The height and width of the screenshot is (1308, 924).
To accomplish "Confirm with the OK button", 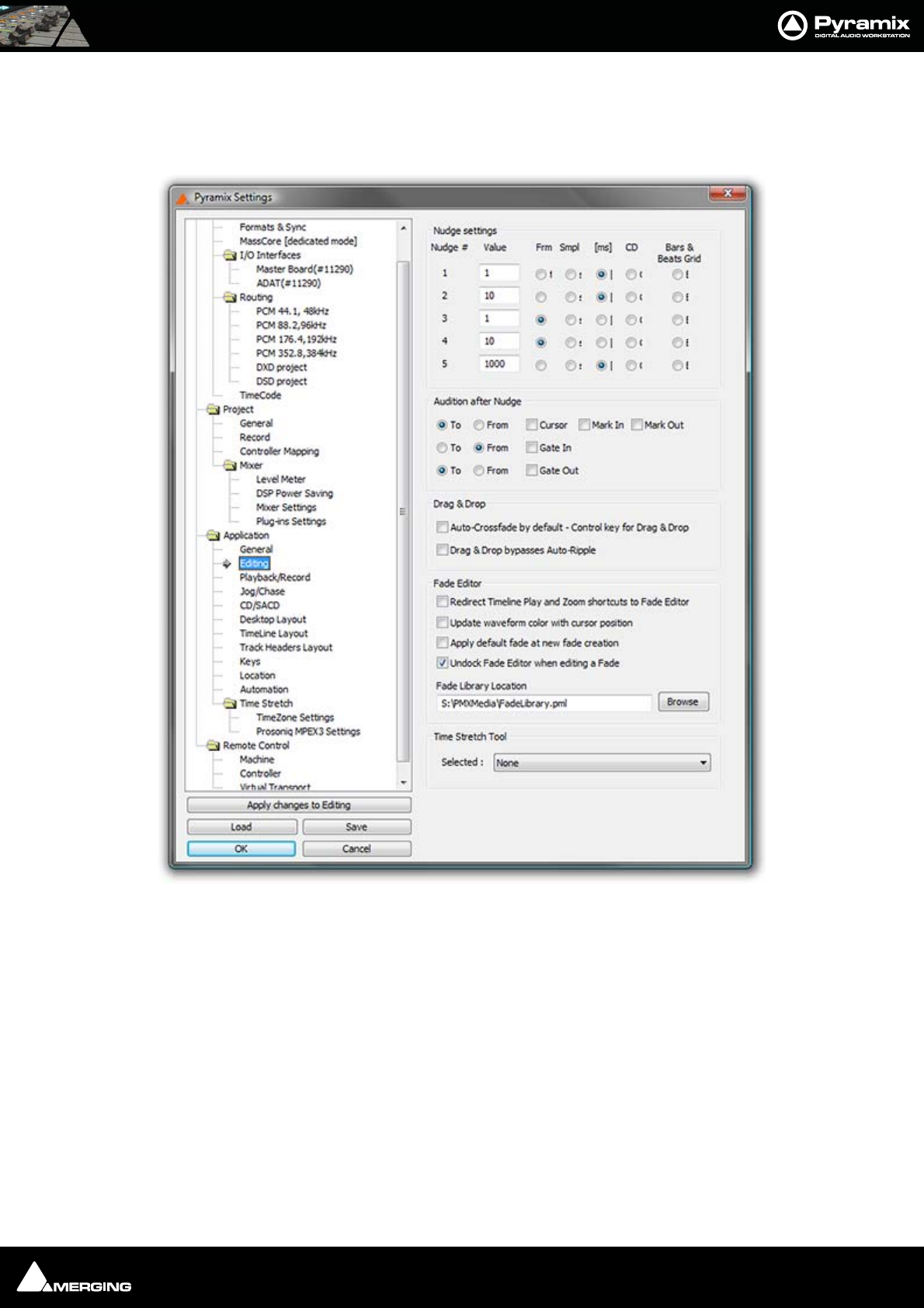I will [241, 848].
